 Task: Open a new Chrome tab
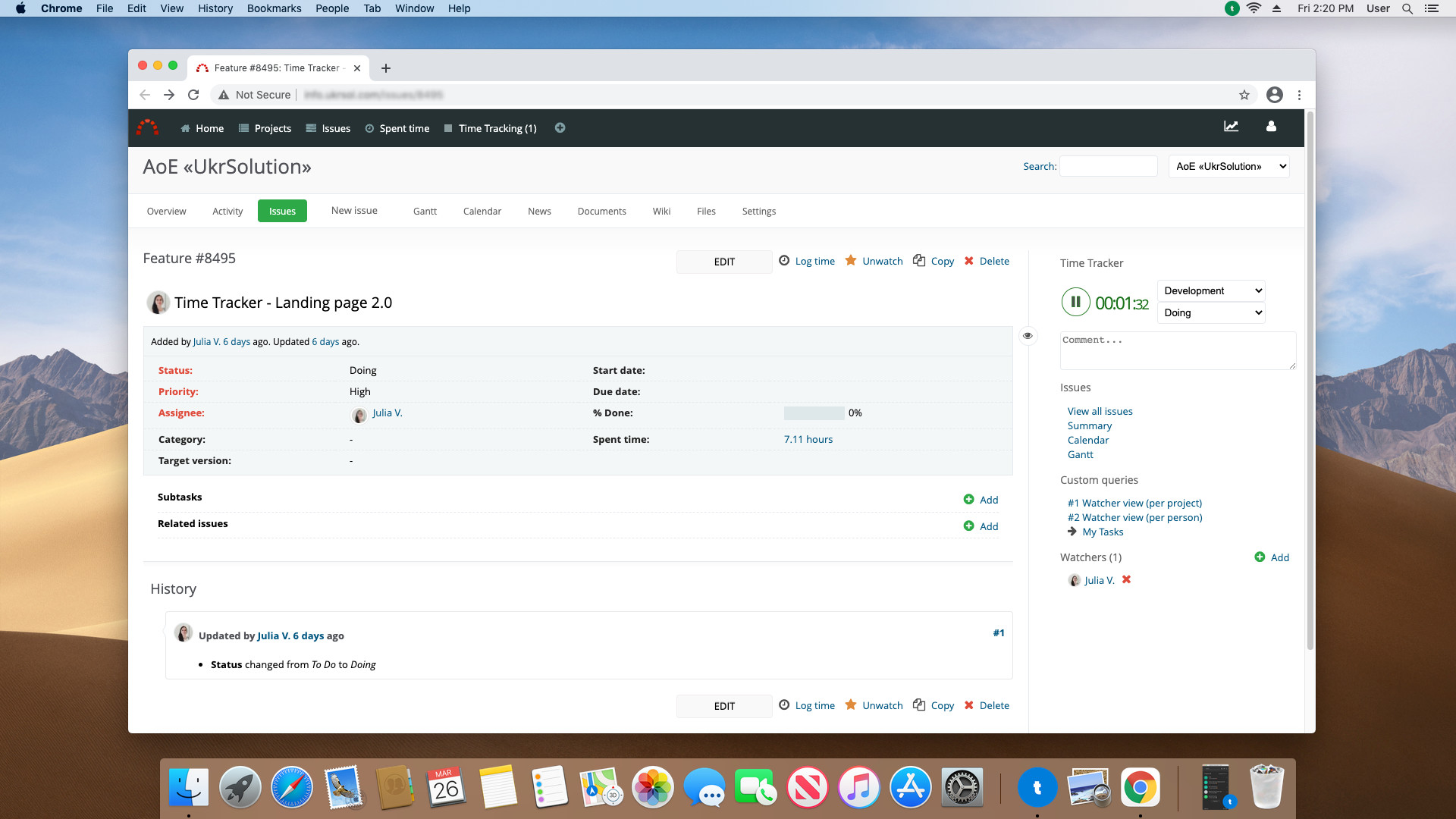pos(385,68)
